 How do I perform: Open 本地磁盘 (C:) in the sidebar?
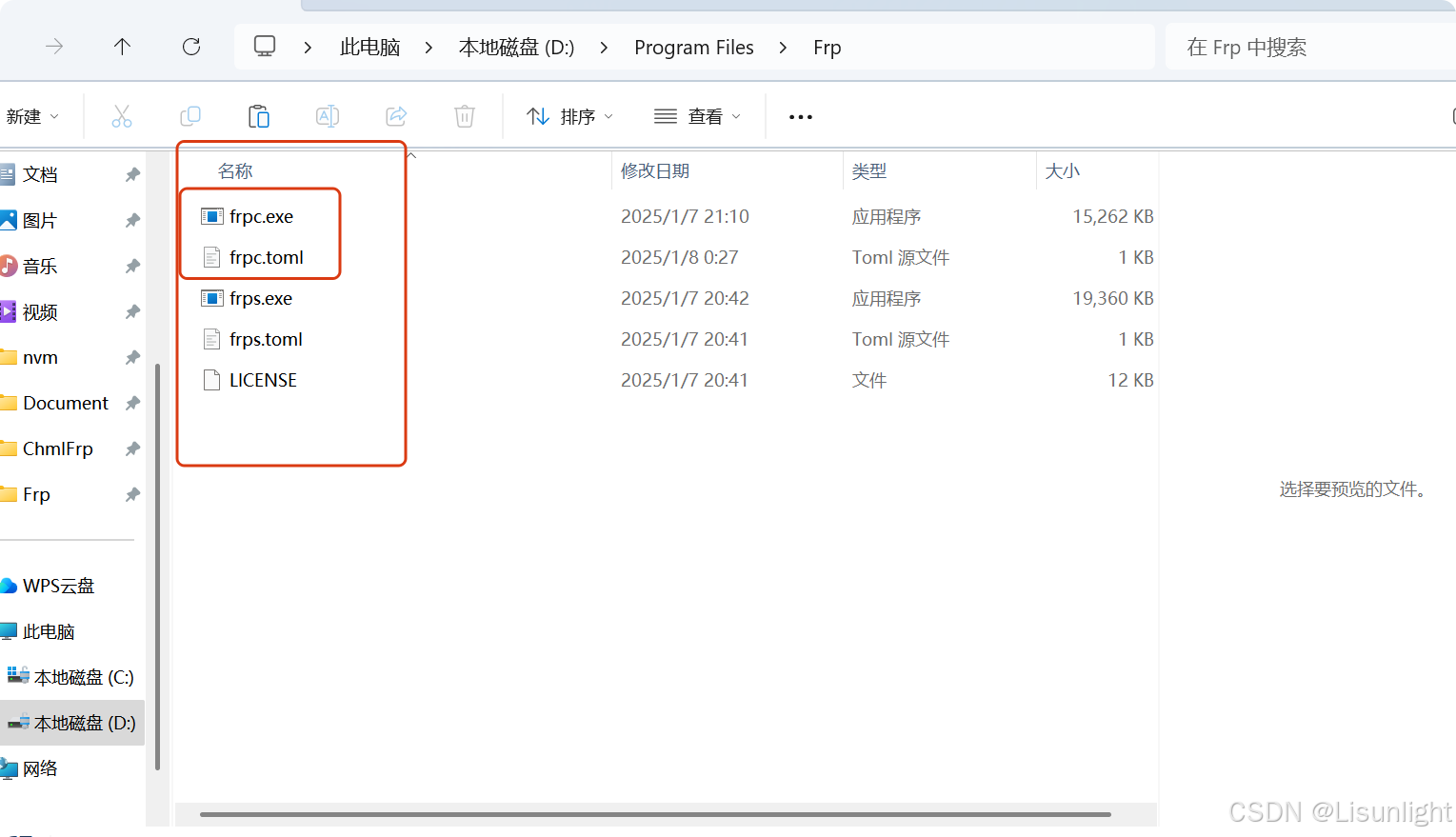coord(84,677)
